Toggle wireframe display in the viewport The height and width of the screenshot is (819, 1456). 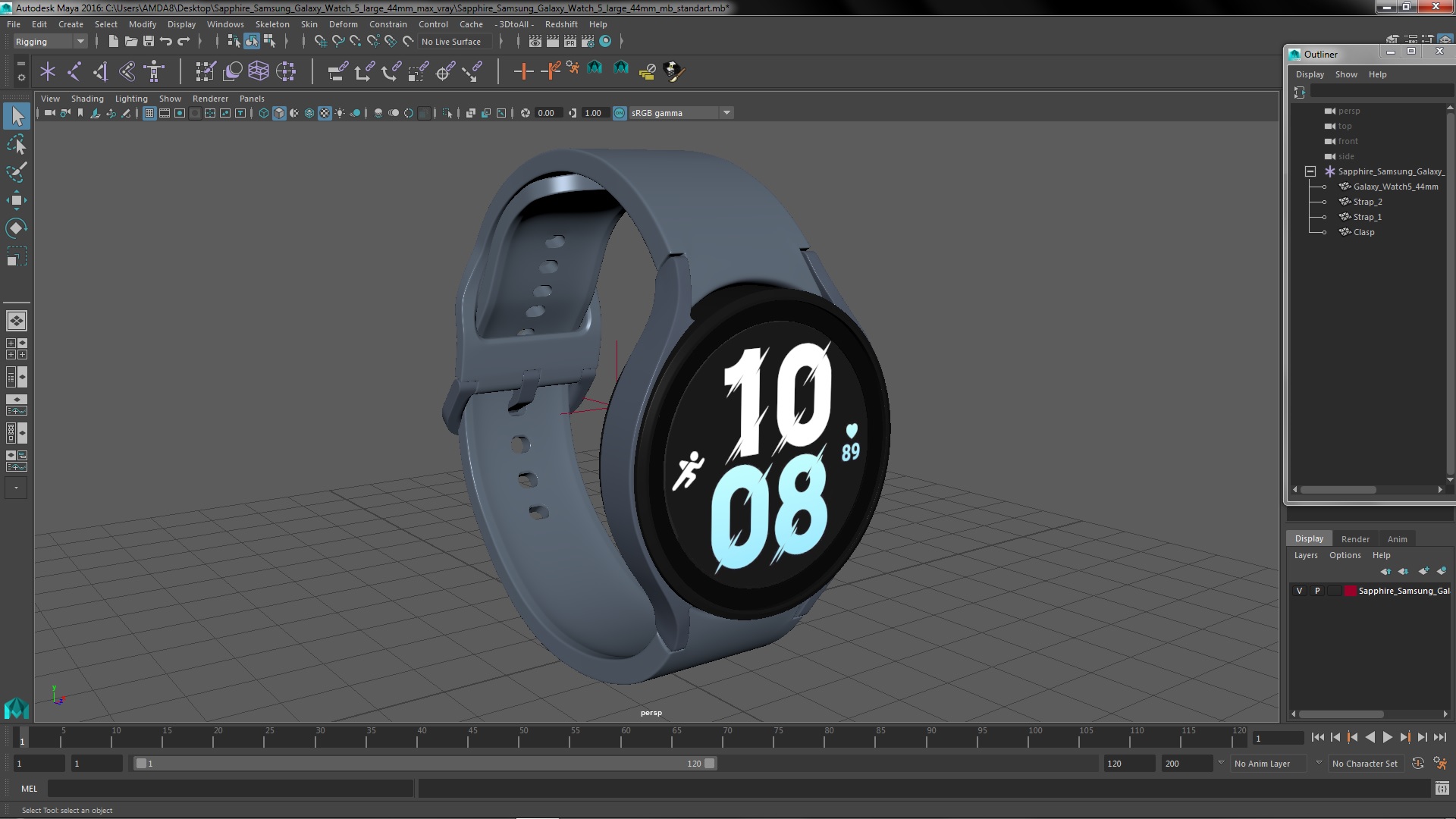[x=263, y=113]
